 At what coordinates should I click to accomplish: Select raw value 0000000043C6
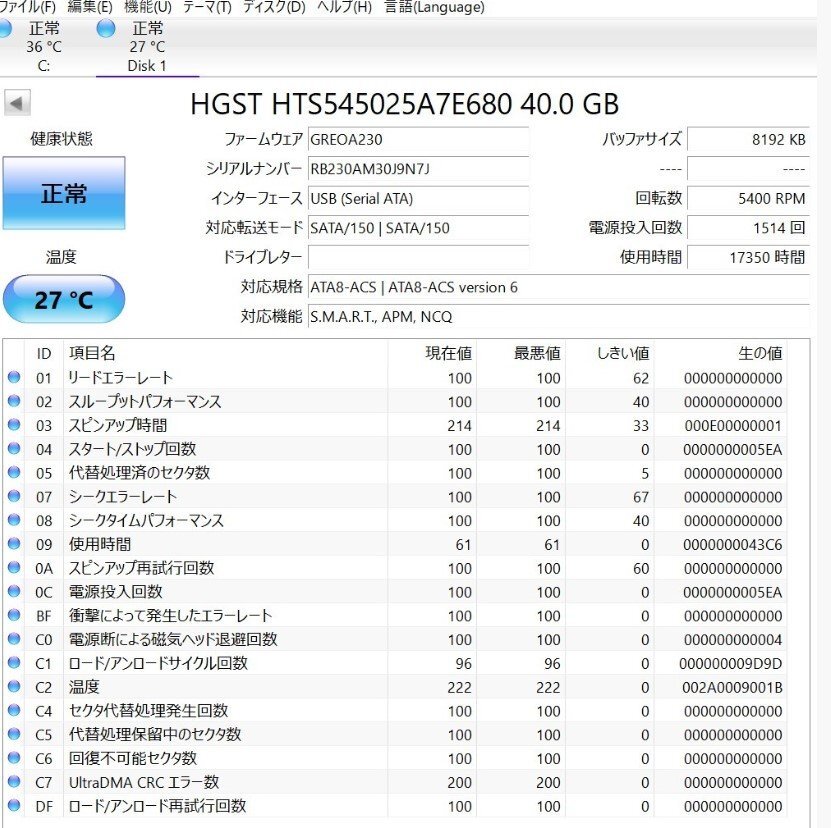click(x=733, y=545)
